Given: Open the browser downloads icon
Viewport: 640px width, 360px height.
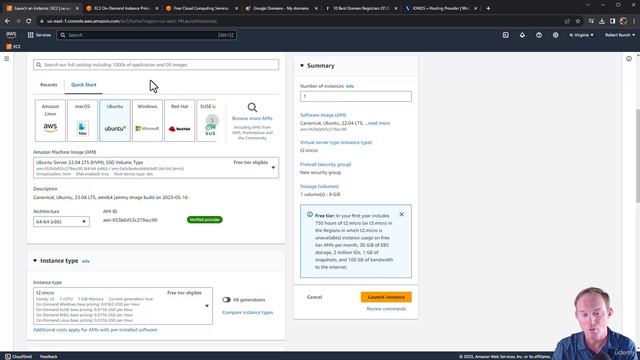Looking at the screenshot, I should click(602, 21).
